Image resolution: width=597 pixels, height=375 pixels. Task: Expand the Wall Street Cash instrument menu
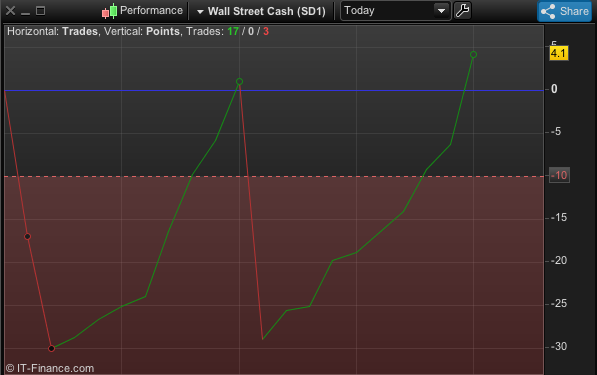coord(200,12)
